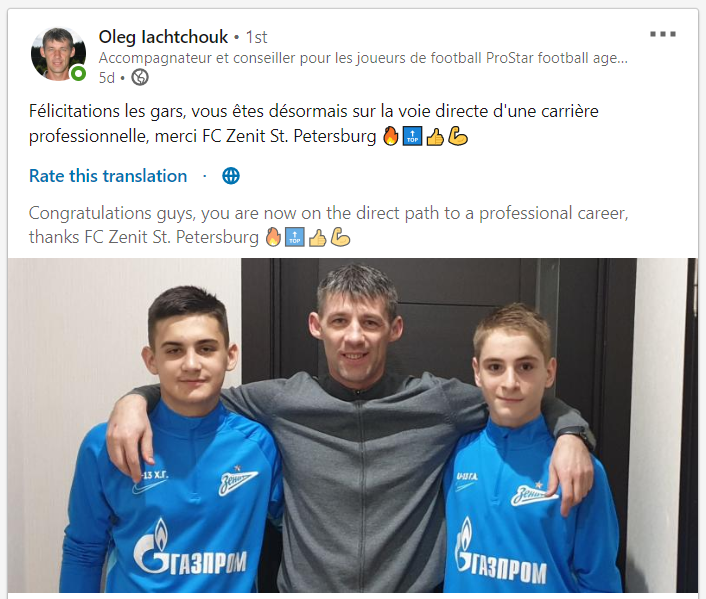This screenshot has width=706, height=599.
Task: Open the three-dot post options menu
Action: (663, 34)
